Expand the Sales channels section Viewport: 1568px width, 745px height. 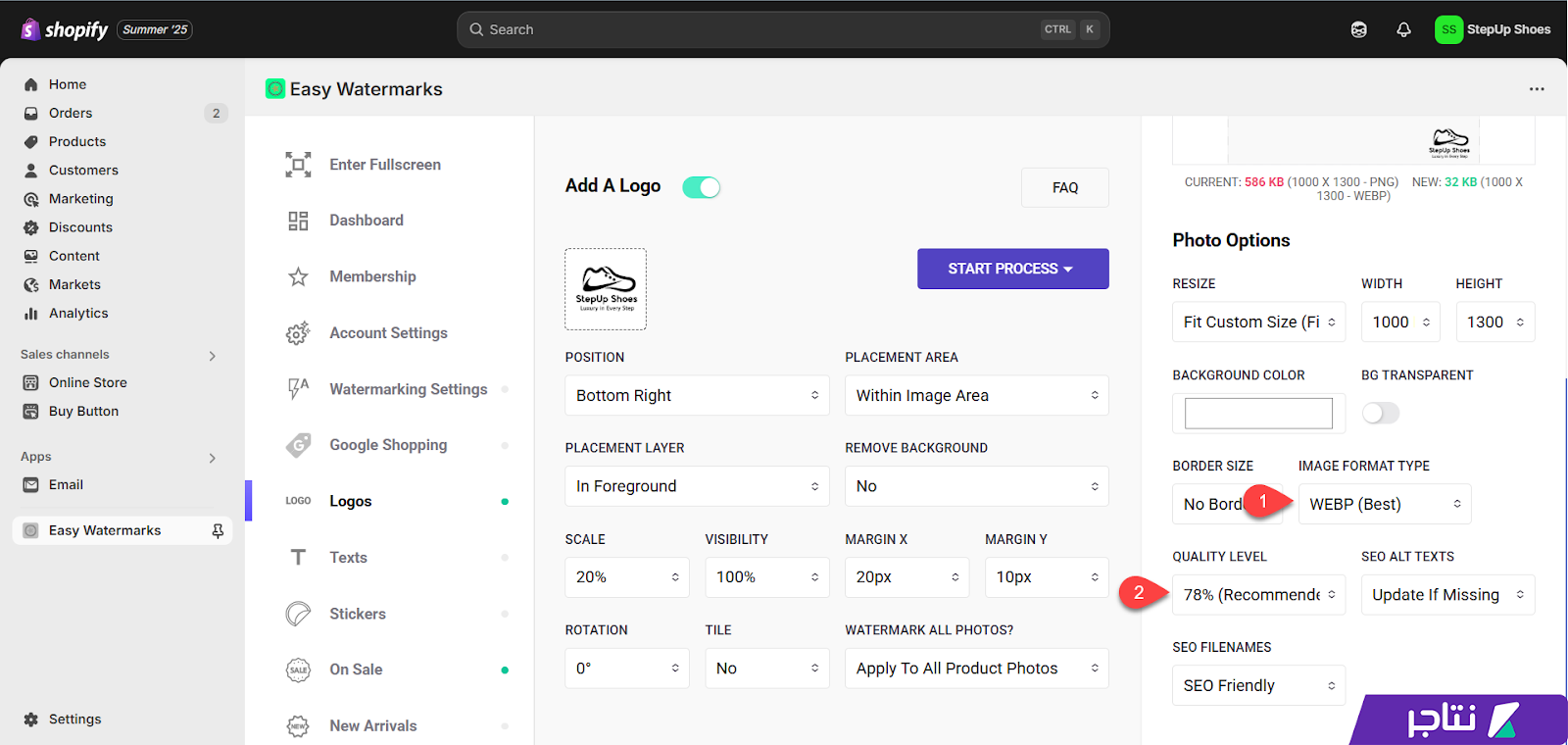point(212,355)
